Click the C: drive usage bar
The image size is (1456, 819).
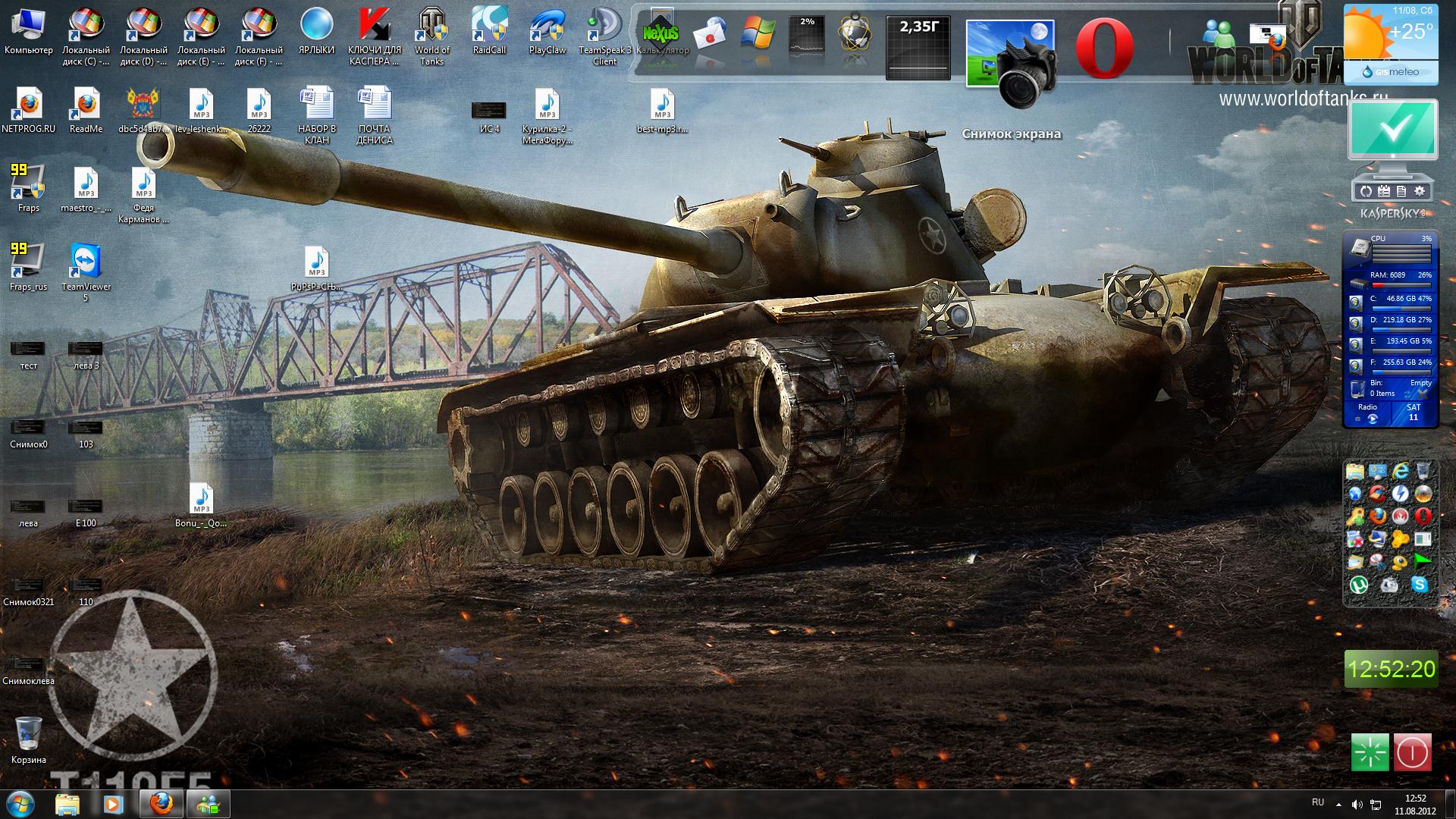1401,308
